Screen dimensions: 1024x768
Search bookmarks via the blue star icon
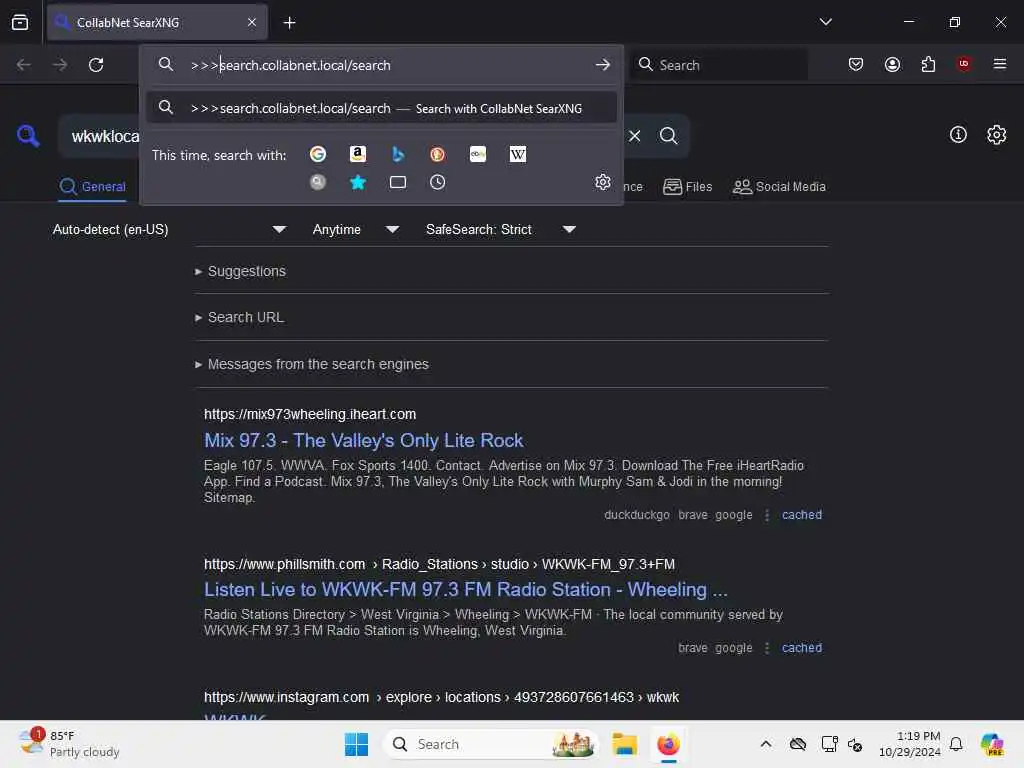[358, 182]
